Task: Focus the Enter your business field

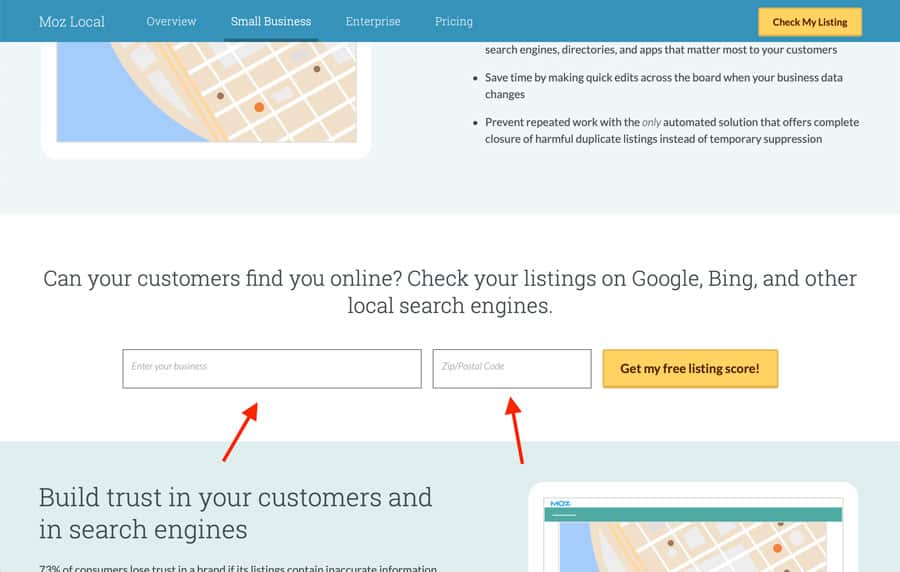Action: tap(272, 369)
